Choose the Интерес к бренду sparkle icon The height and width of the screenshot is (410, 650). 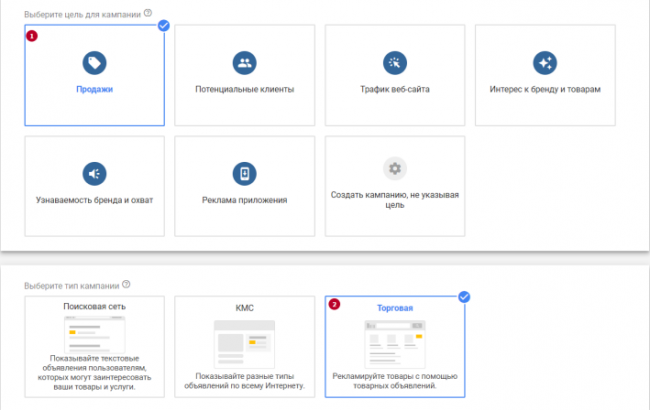click(x=545, y=63)
